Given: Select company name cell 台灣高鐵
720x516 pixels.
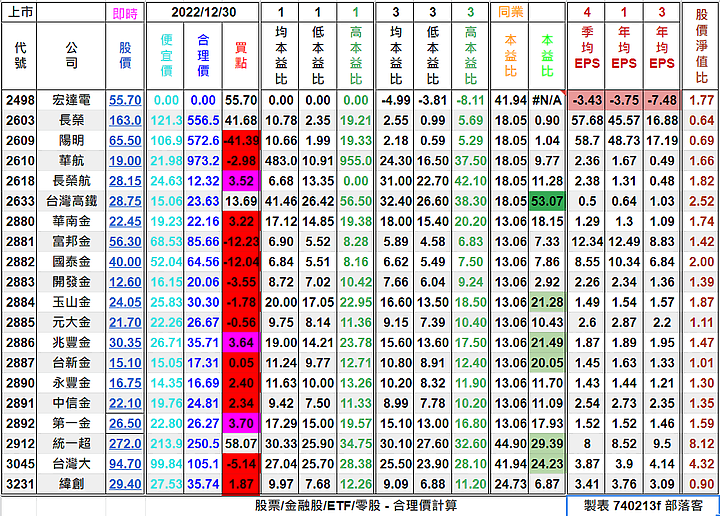Looking at the screenshot, I should (71, 201).
